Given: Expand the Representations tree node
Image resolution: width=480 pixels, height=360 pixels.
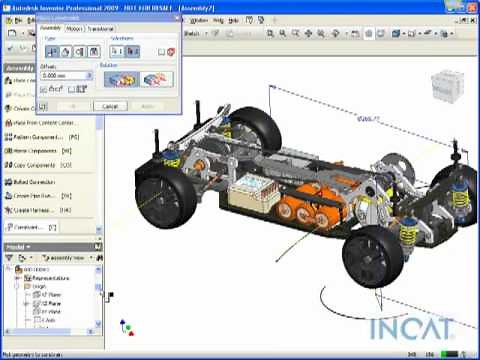Looking at the screenshot, I should coord(17,278).
